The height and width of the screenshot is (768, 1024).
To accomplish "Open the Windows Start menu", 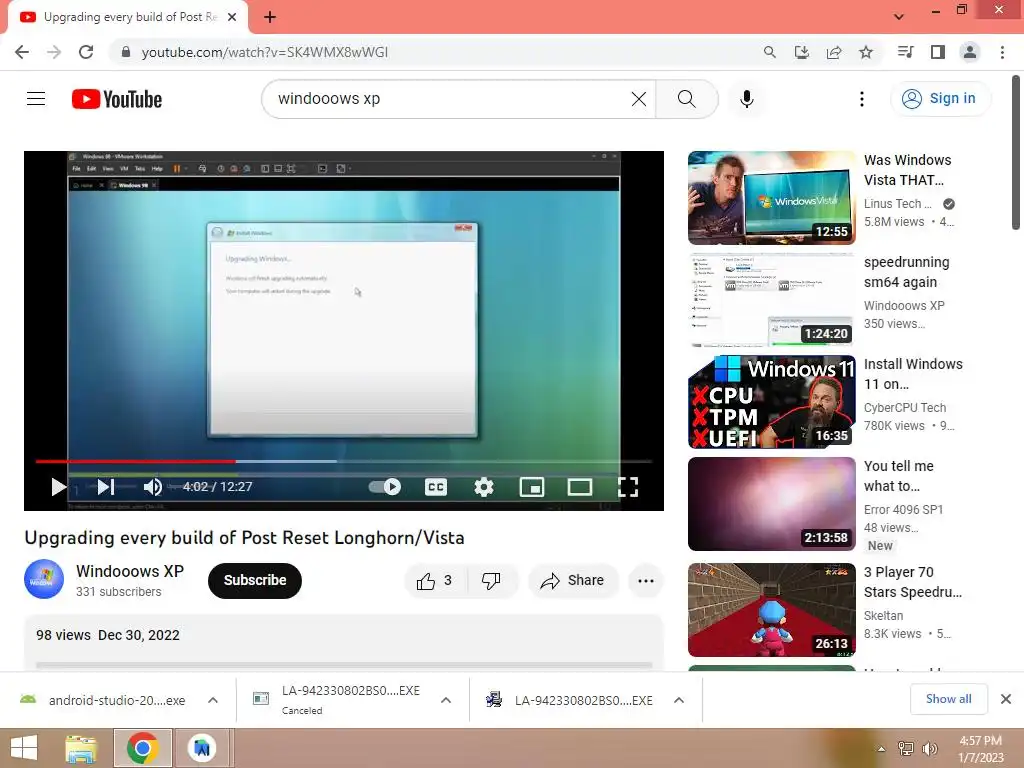I will 24,748.
